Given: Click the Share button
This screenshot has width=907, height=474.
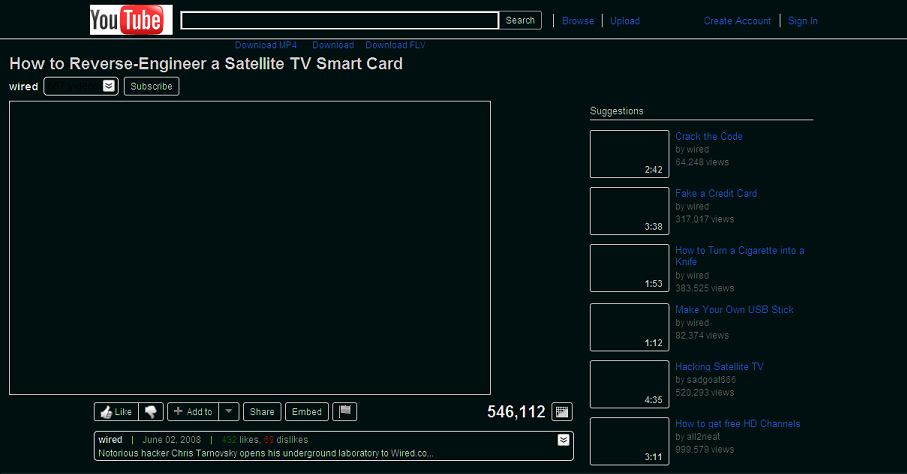Looking at the screenshot, I should (x=262, y=411).
